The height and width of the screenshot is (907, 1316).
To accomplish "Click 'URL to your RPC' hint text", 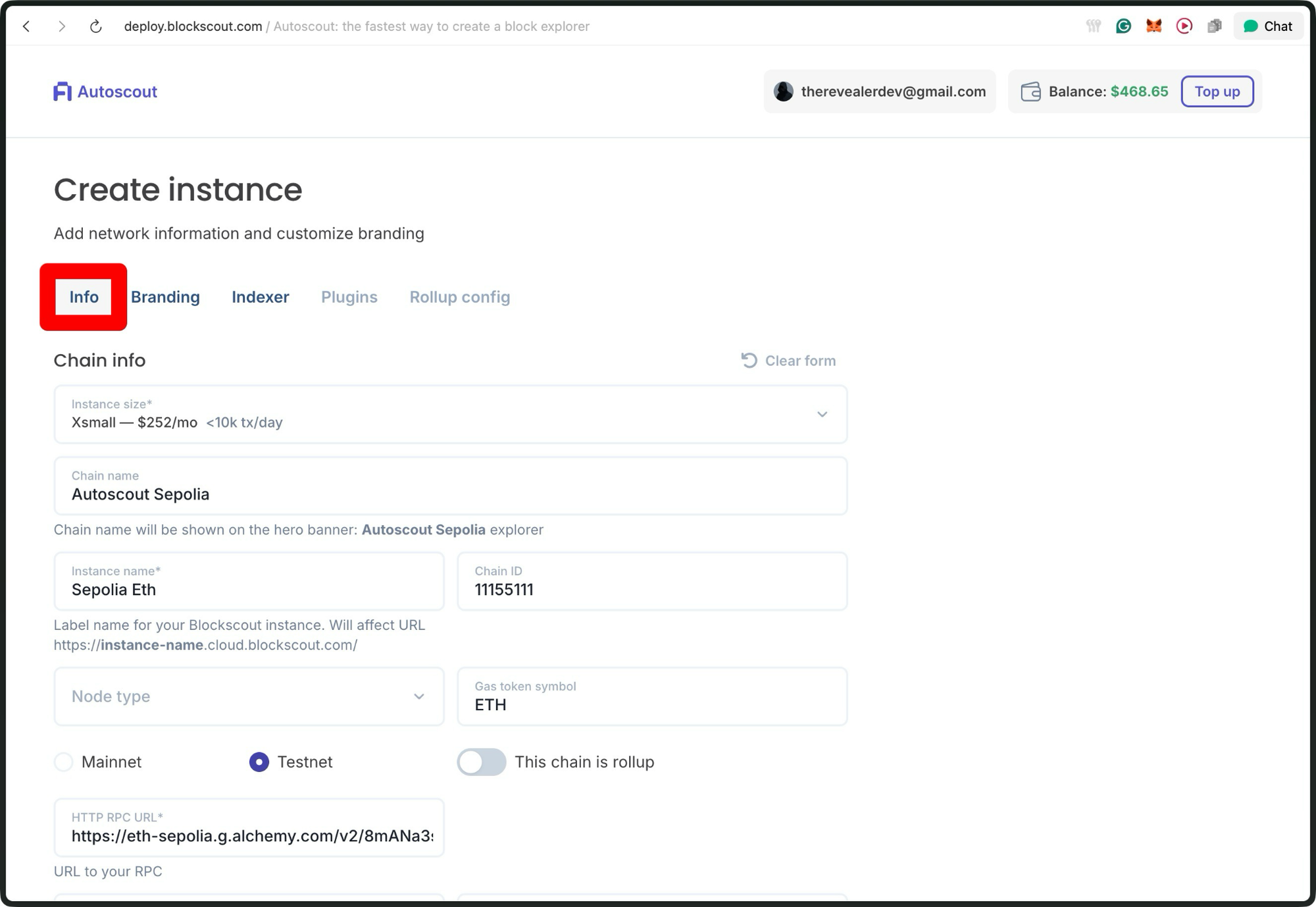I will point(108,871).
